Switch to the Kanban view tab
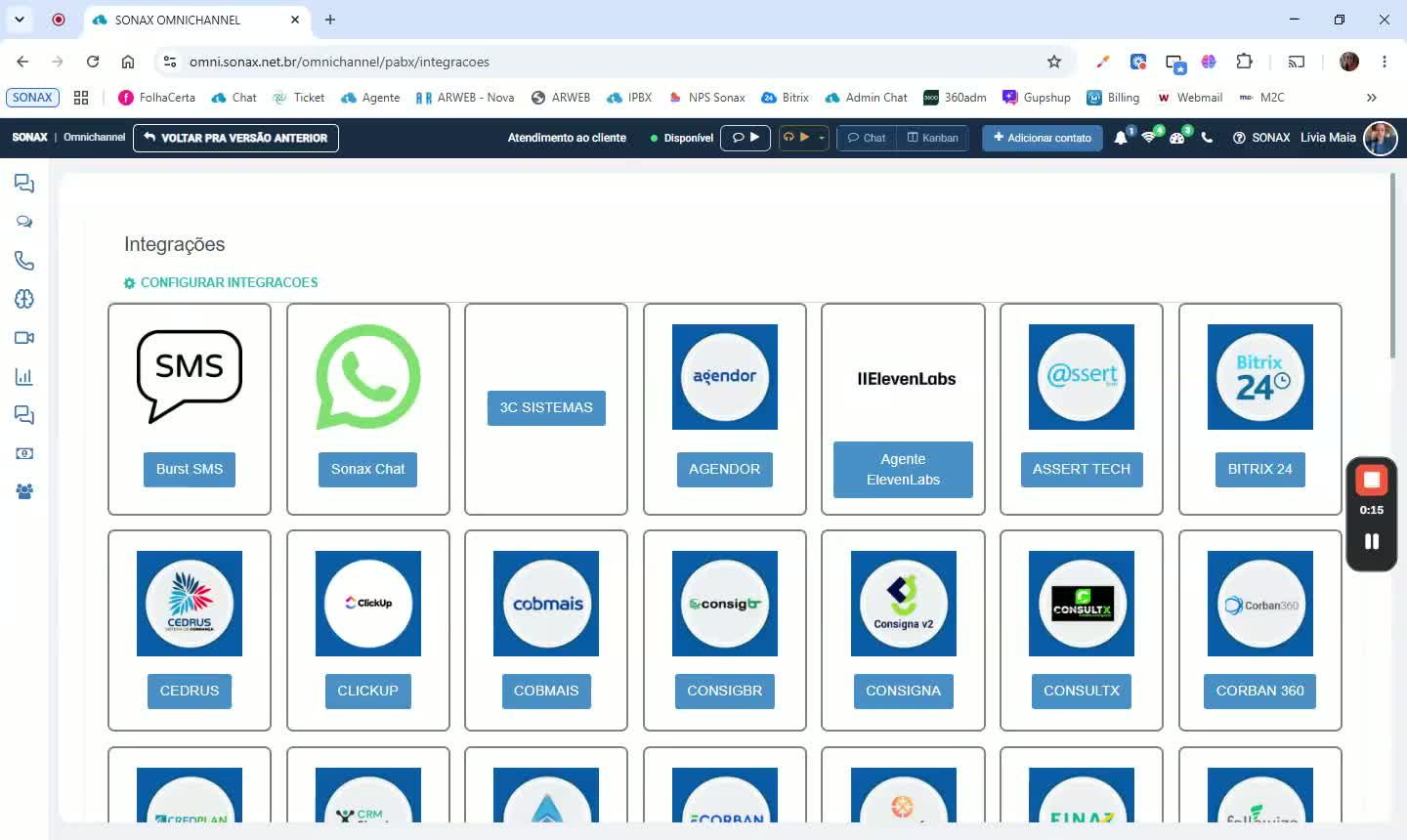Image resolution: width=1407 pixels, height=840 pixels. click(x=932, y=138)
